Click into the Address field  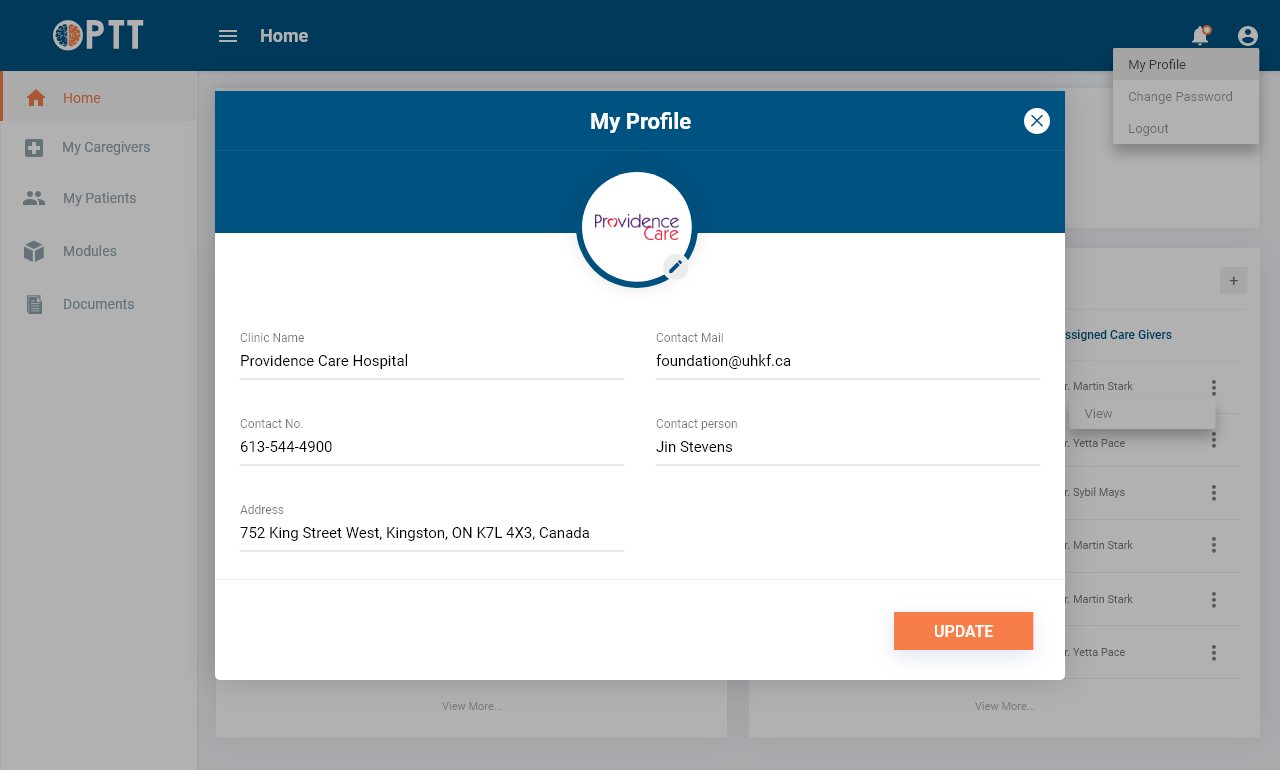tap(431, 533)
